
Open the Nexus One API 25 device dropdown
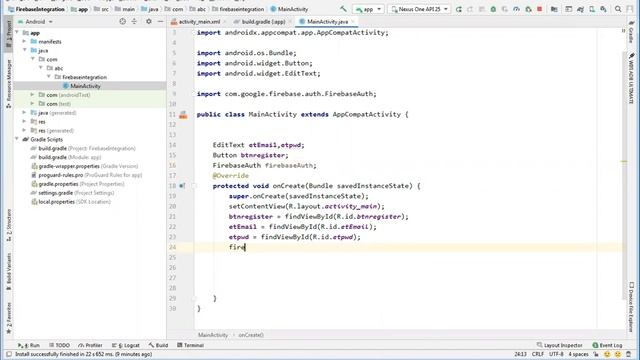coord(419,9)
